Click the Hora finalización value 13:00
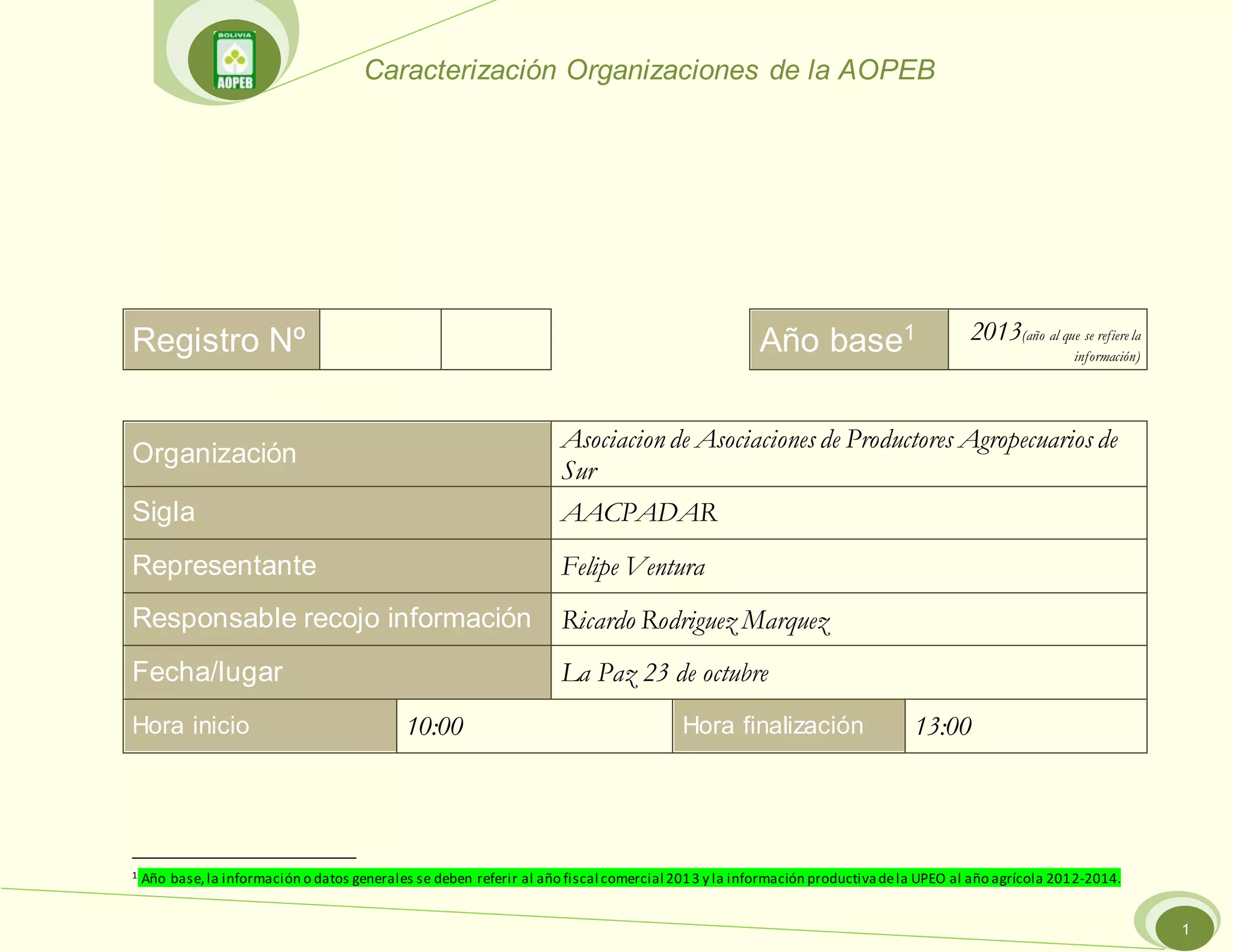 pyautogui.click(x=943, y=726)
